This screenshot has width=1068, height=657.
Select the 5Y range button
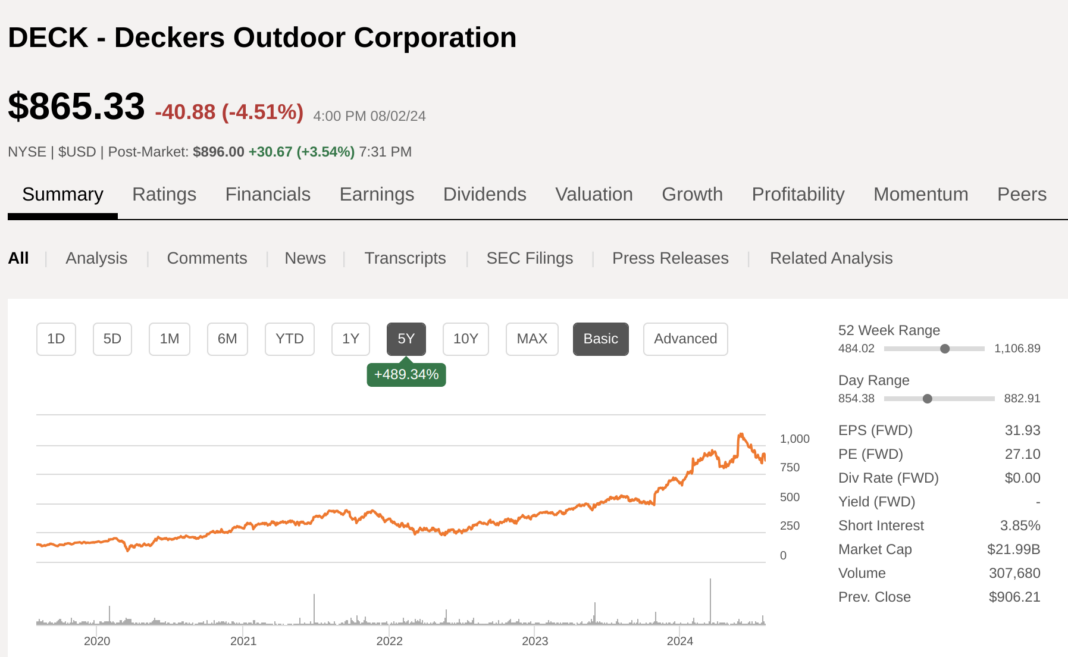[x=406, y=339]
